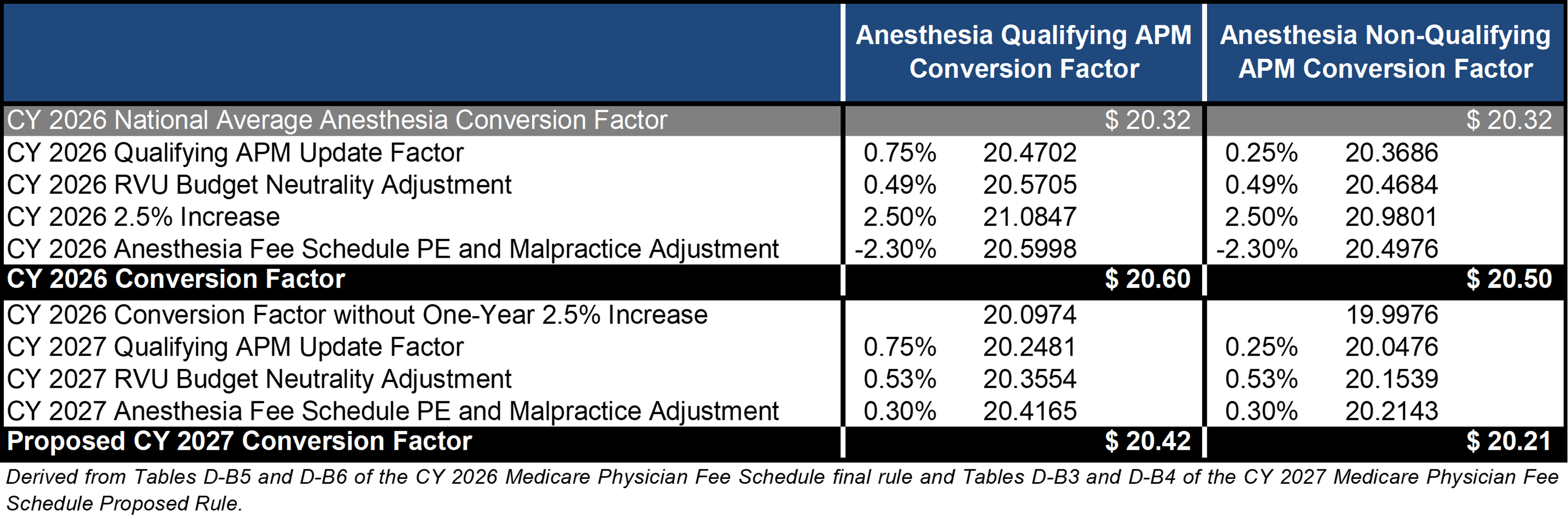Screen dimensions: 1568x520
Task: Click the CY 2026 2.5% Increase label
Action: tap(143, 217)
